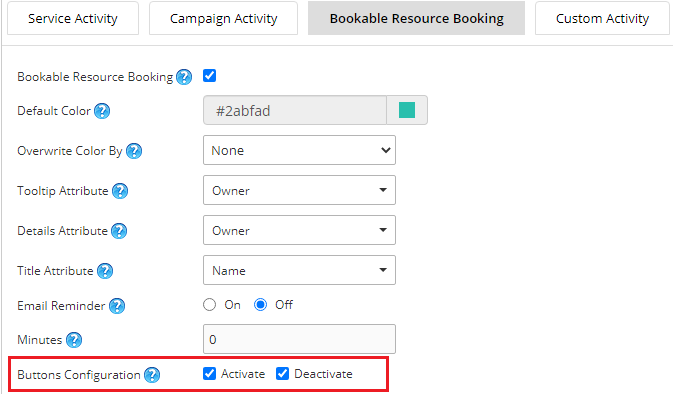This screenshot has height=394, width=673.
Task: Open the Title Attribute Name dropdown
Action: point(299,270)
